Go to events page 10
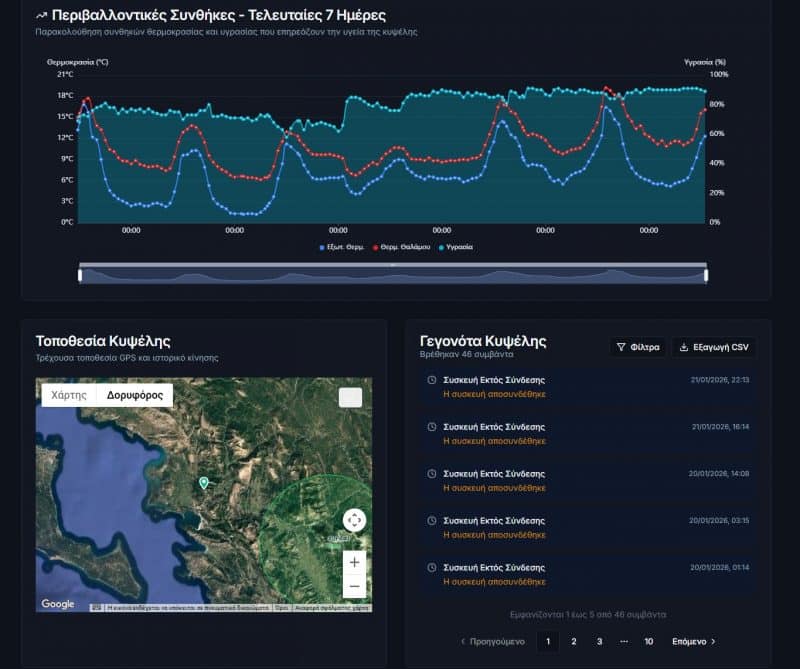The height and width of the screenshot is (669, 800). point(649,641)
